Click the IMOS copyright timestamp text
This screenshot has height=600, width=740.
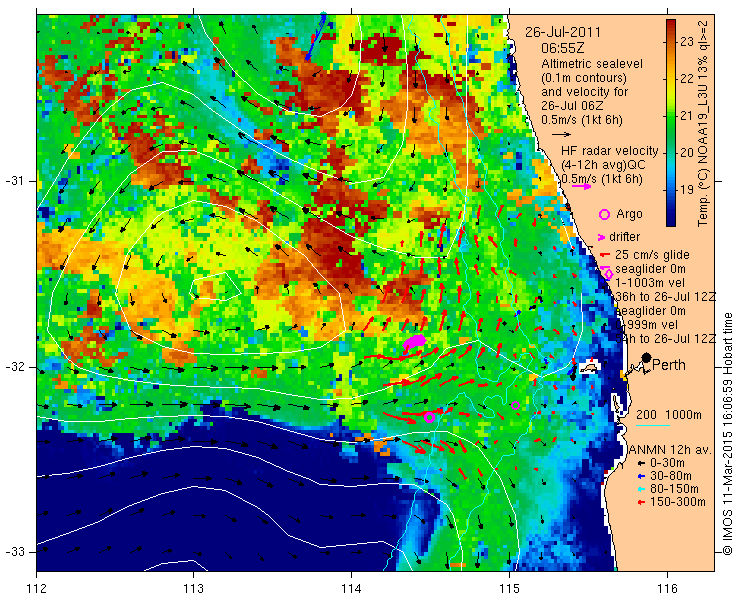727,433
